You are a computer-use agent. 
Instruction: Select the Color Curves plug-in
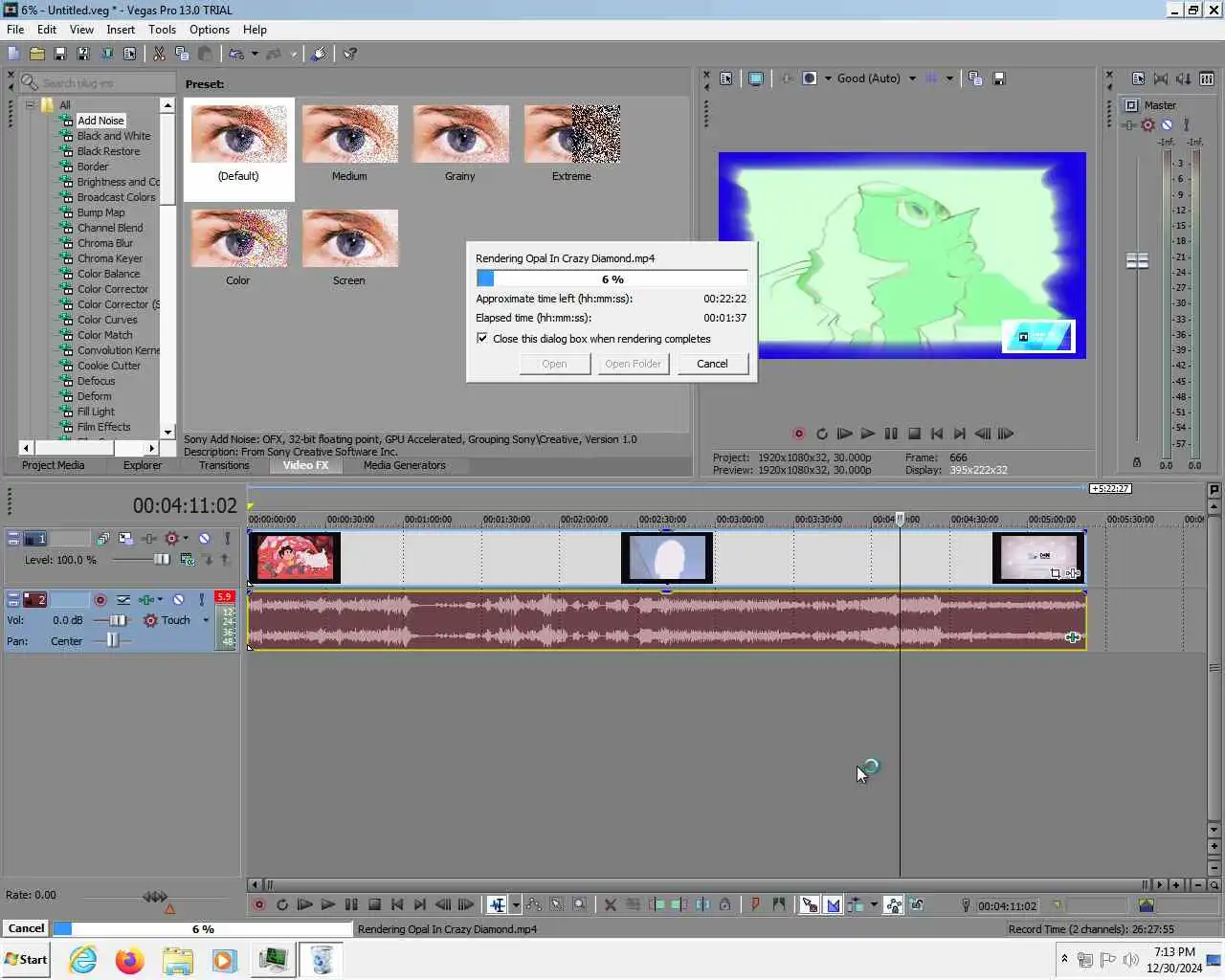pyautogui.click(x=107, y=320)
